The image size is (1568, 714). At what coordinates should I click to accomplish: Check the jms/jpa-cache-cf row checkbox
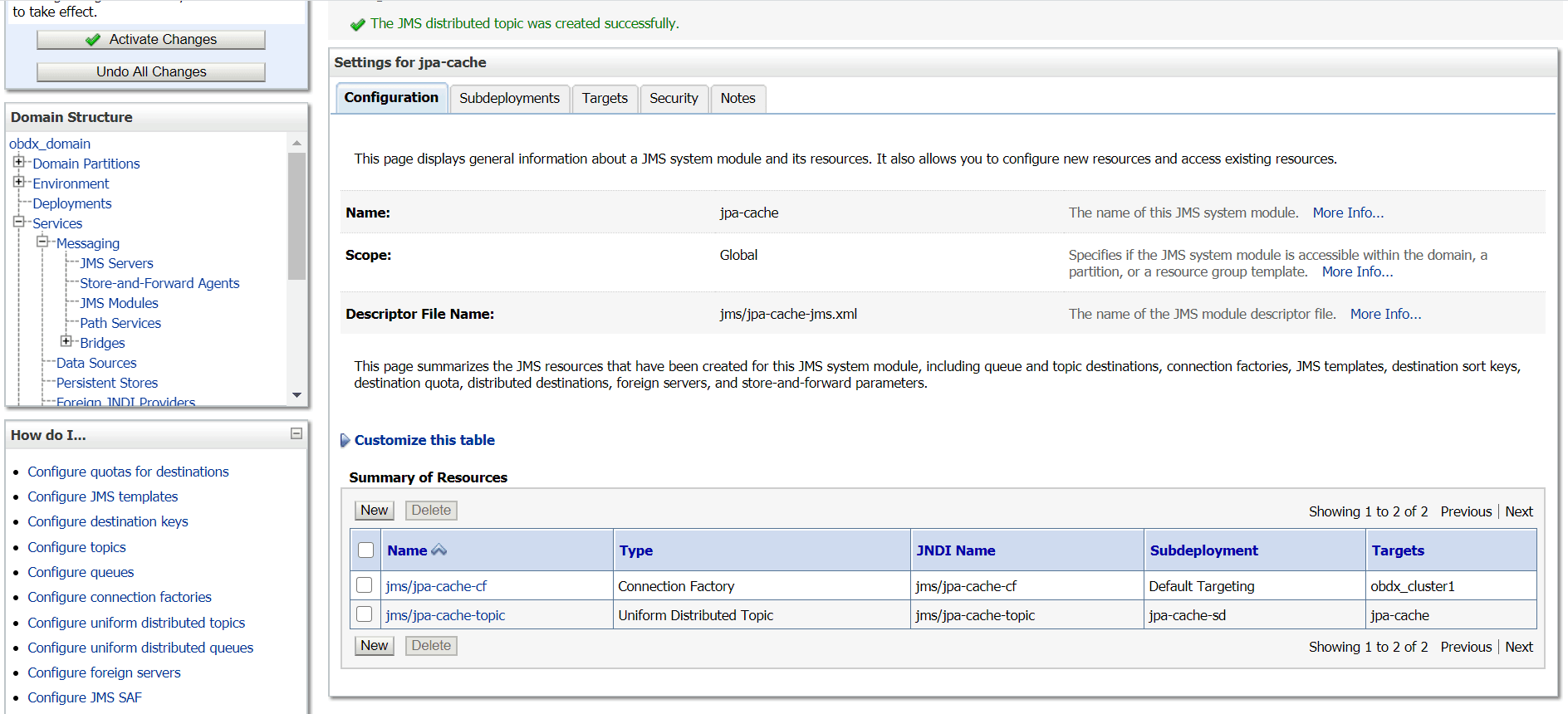pyautogui.click(x=364, y=585)
